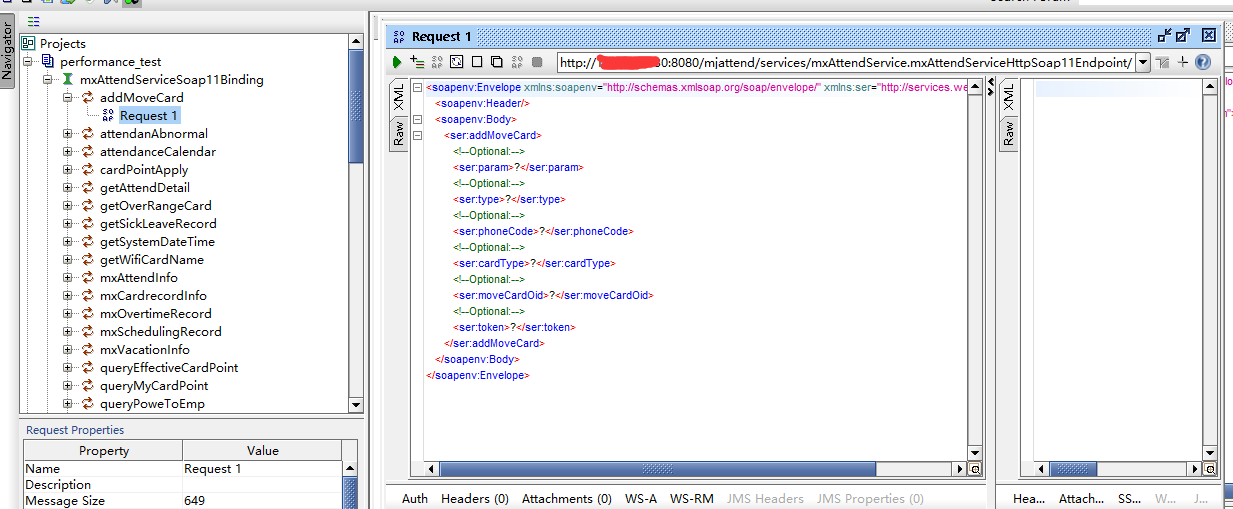Click the cancel request stop icon

pos(537,62)
